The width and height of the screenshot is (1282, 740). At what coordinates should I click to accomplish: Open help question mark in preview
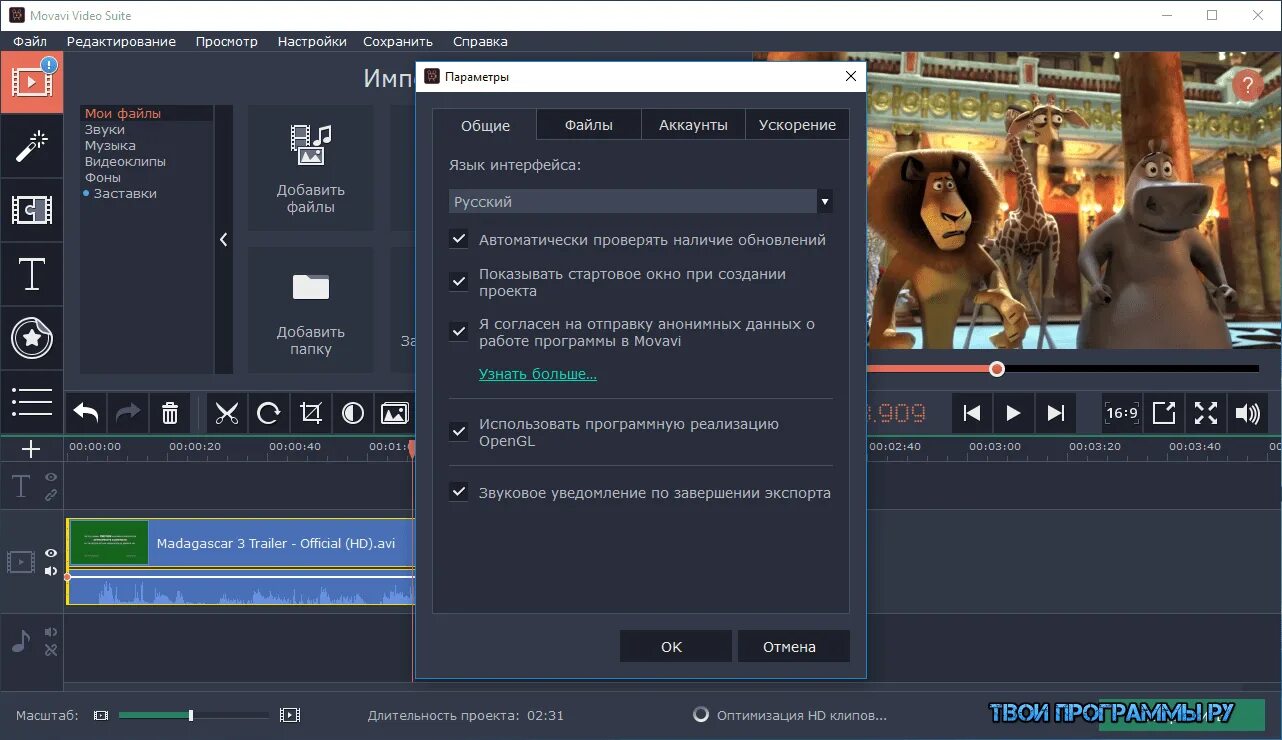1246,85
